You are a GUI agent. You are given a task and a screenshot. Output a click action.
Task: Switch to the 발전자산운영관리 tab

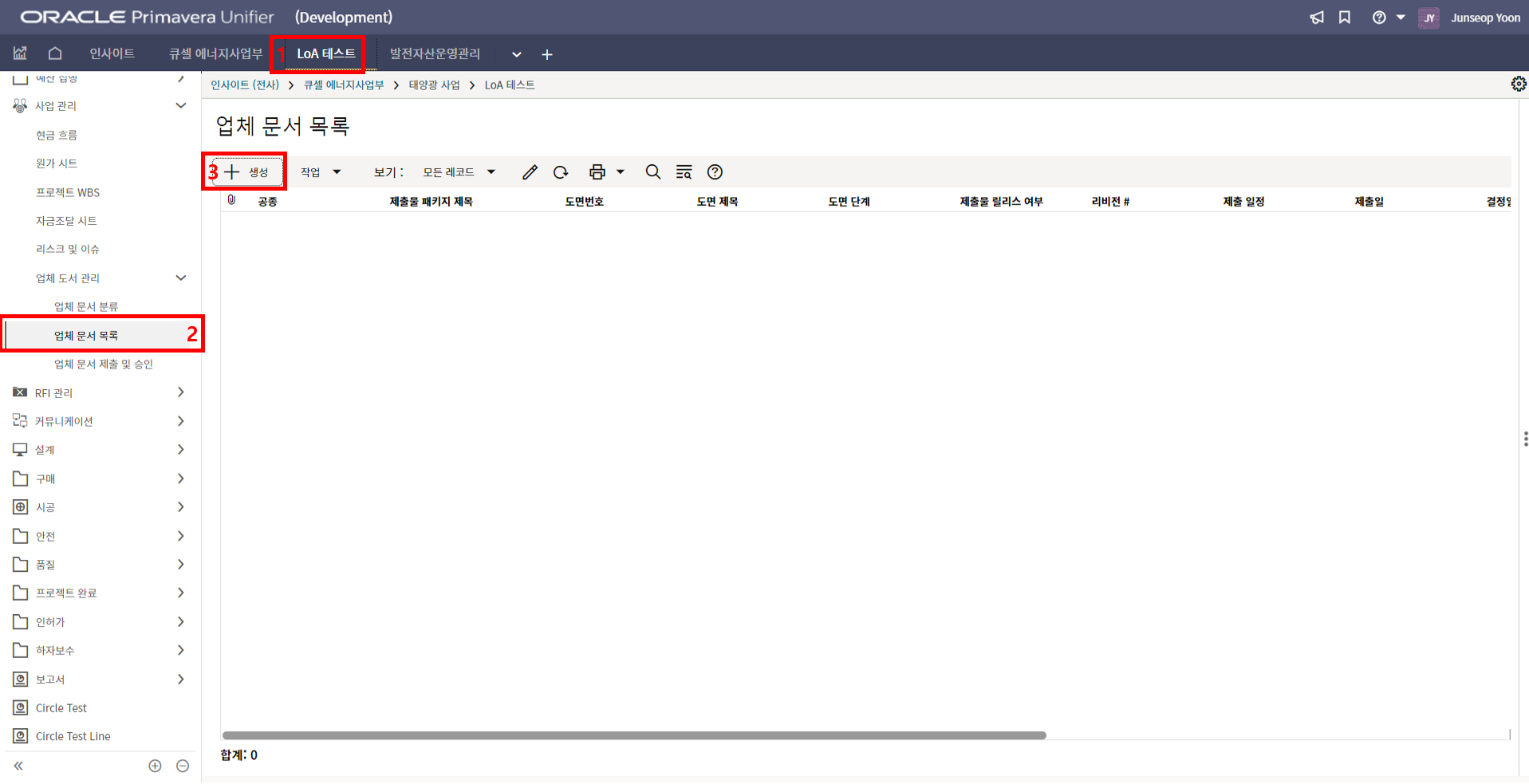click(x=435, y=53)
